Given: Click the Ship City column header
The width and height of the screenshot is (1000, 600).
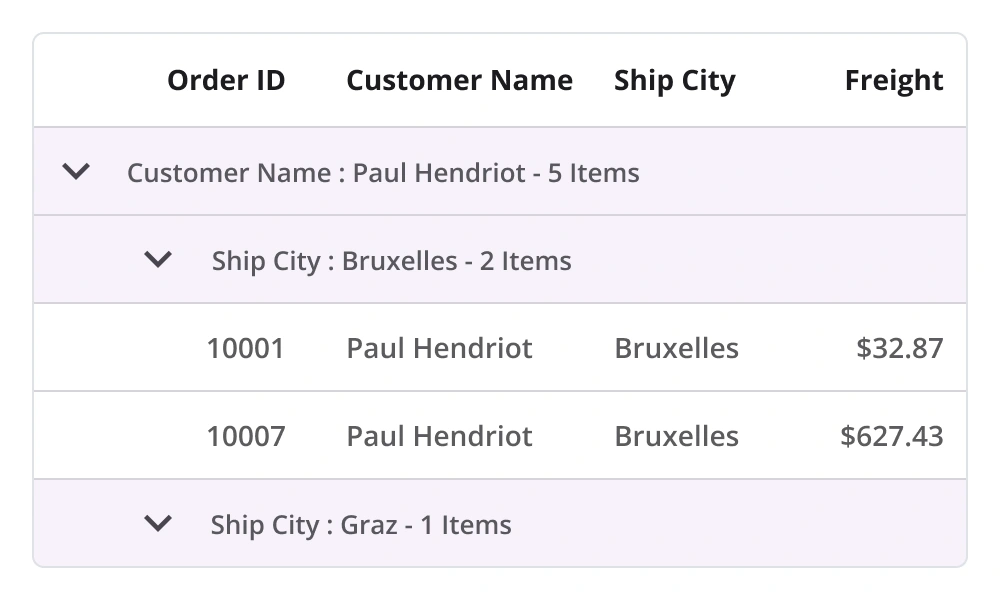Looking at the screenshot, I should (x=674, y=80).
